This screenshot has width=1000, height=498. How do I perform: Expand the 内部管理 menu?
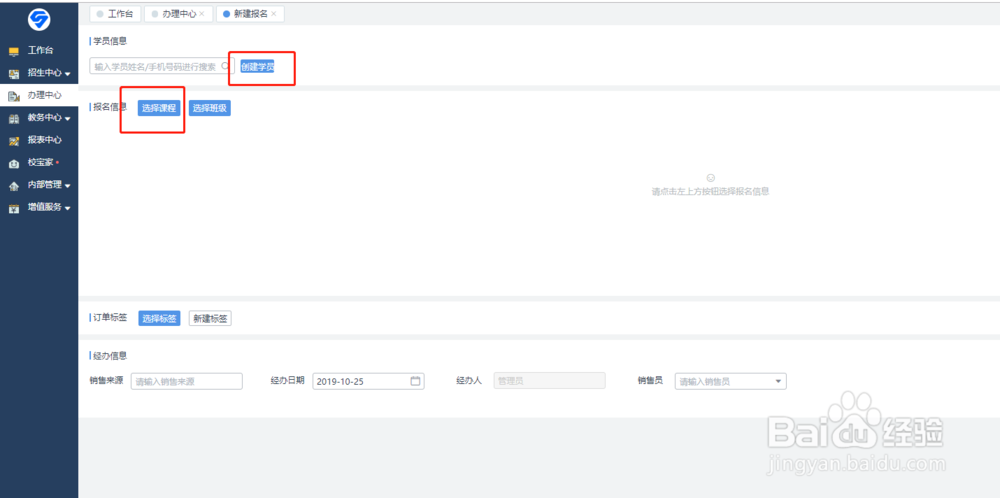[68, 186]
